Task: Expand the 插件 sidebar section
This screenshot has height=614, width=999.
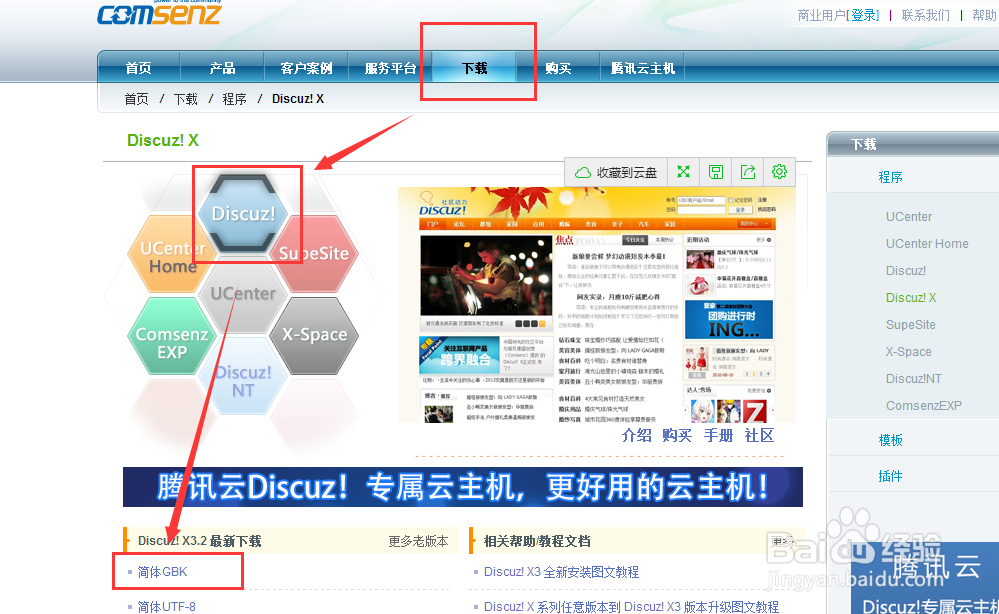Action: click(890, 476)
